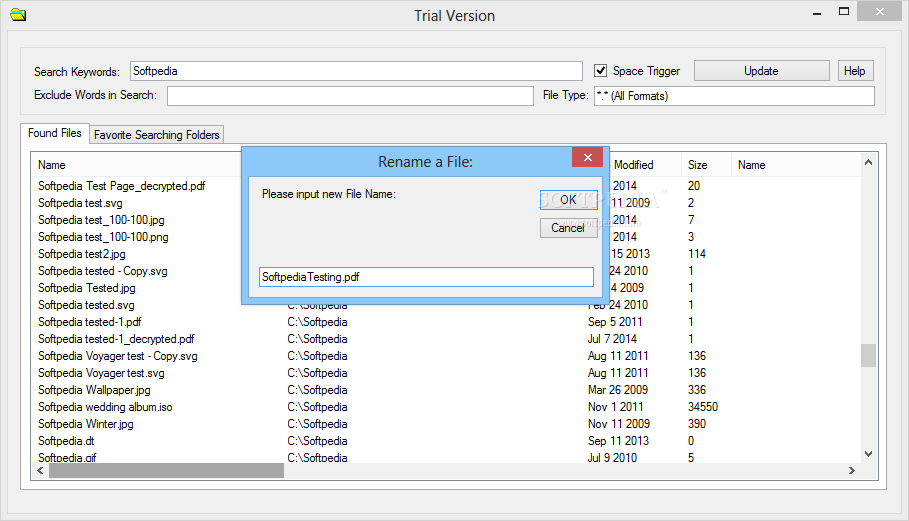Open the File Type combo box
The height and width of the screenshot is (521, 909).
[734, 96]
